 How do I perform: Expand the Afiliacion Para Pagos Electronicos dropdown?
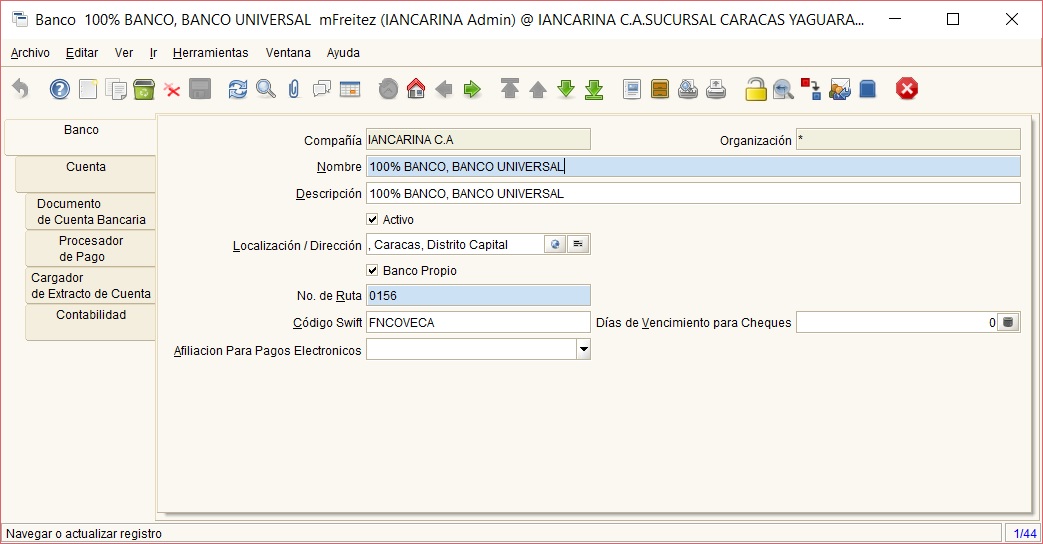tap(583, 349)
